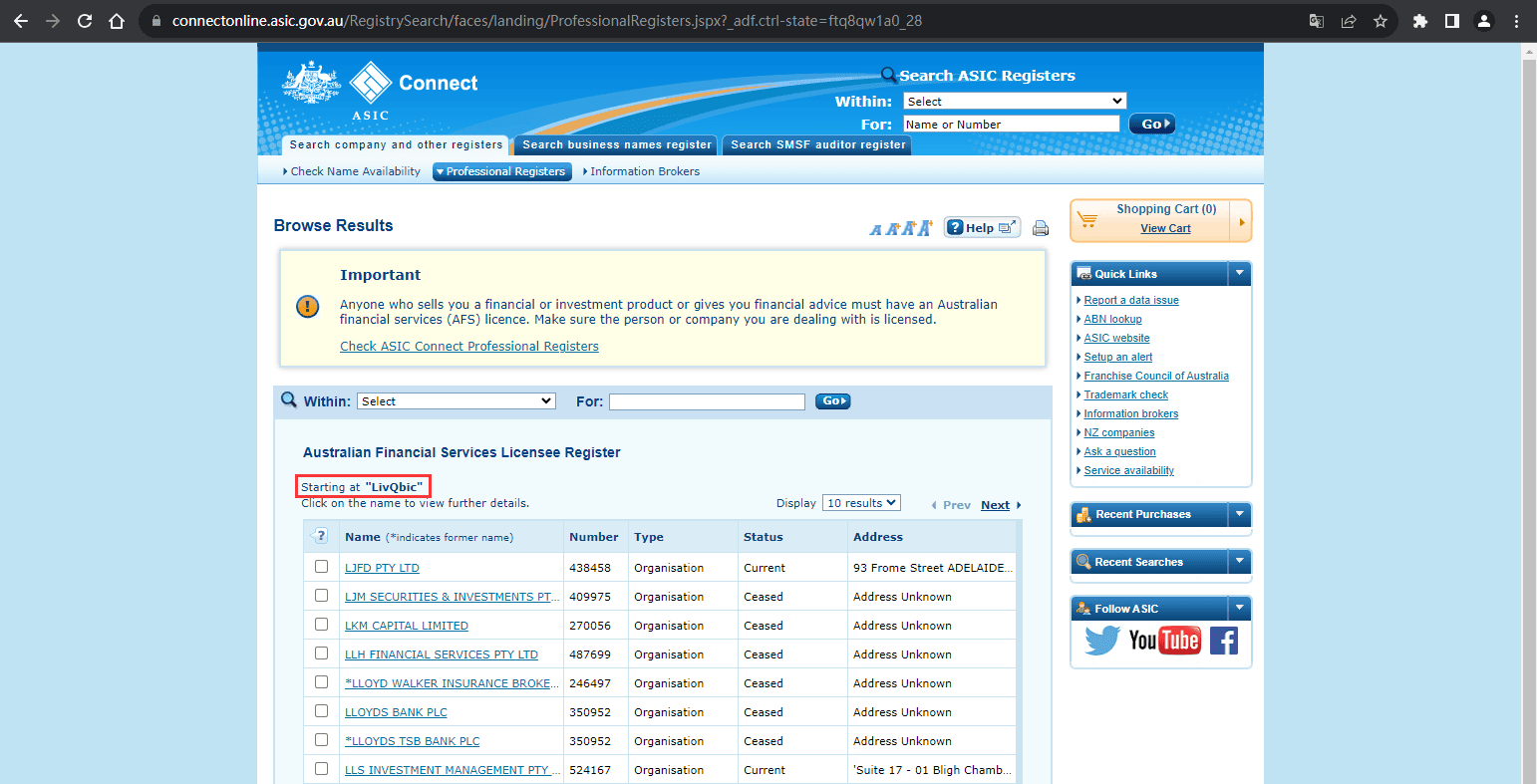Switch to Search business names register tab
Image resolution: width=1537 pixels, height=784 pixels.
(x=618, y=144)
